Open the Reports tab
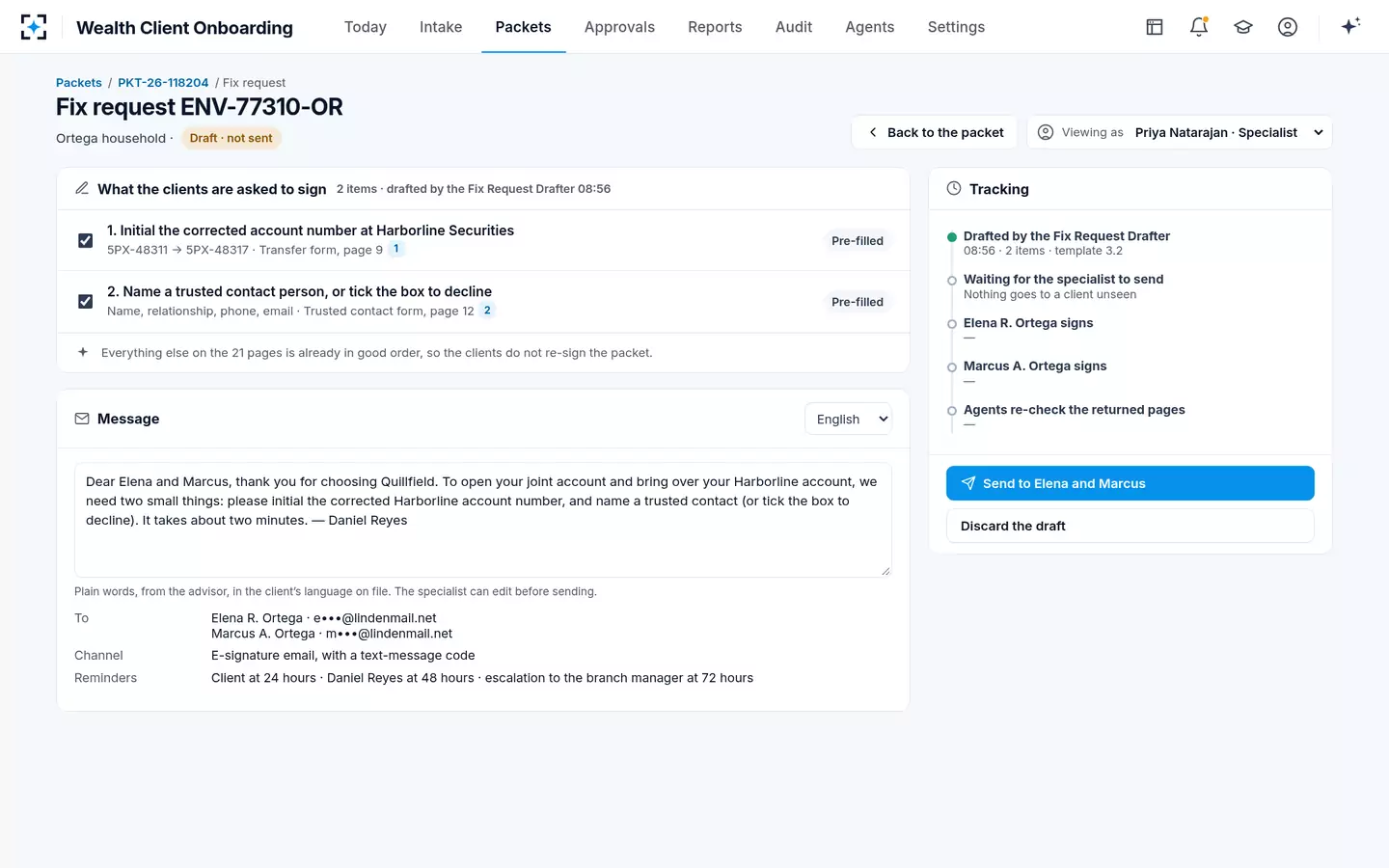This screenshot has height=868, width=1389. 715,27
